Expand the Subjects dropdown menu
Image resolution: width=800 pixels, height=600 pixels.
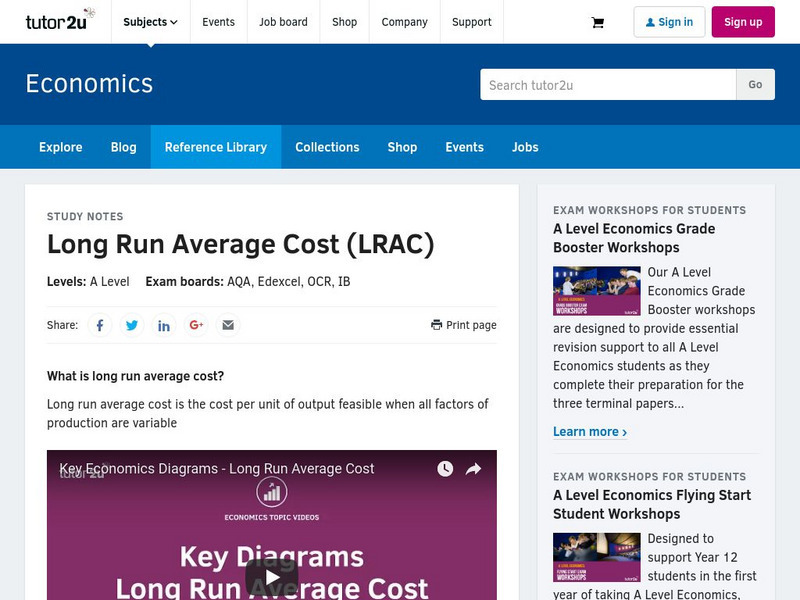[x=150, y=22]
